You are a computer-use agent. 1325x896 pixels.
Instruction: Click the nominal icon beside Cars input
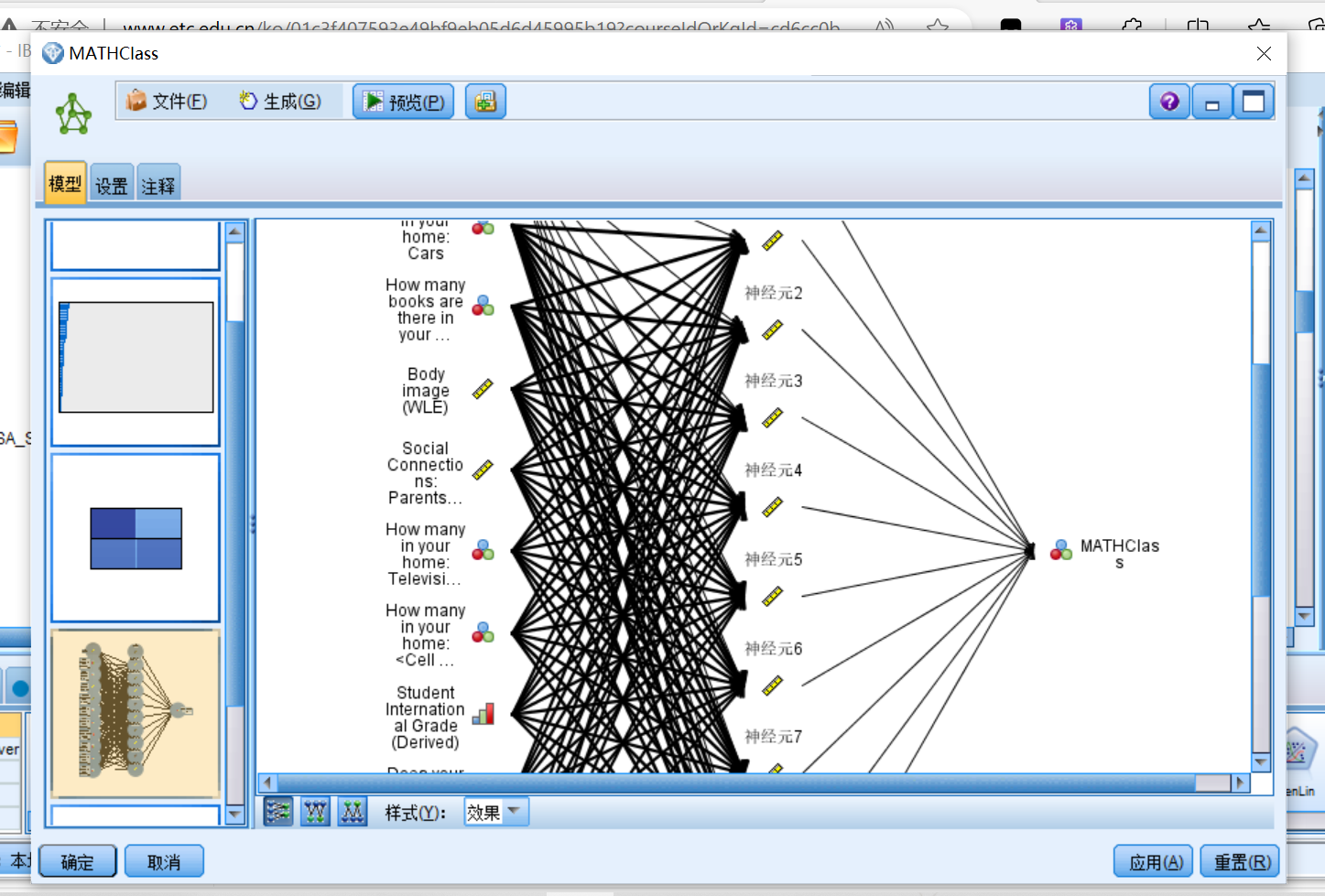point(483,227)
